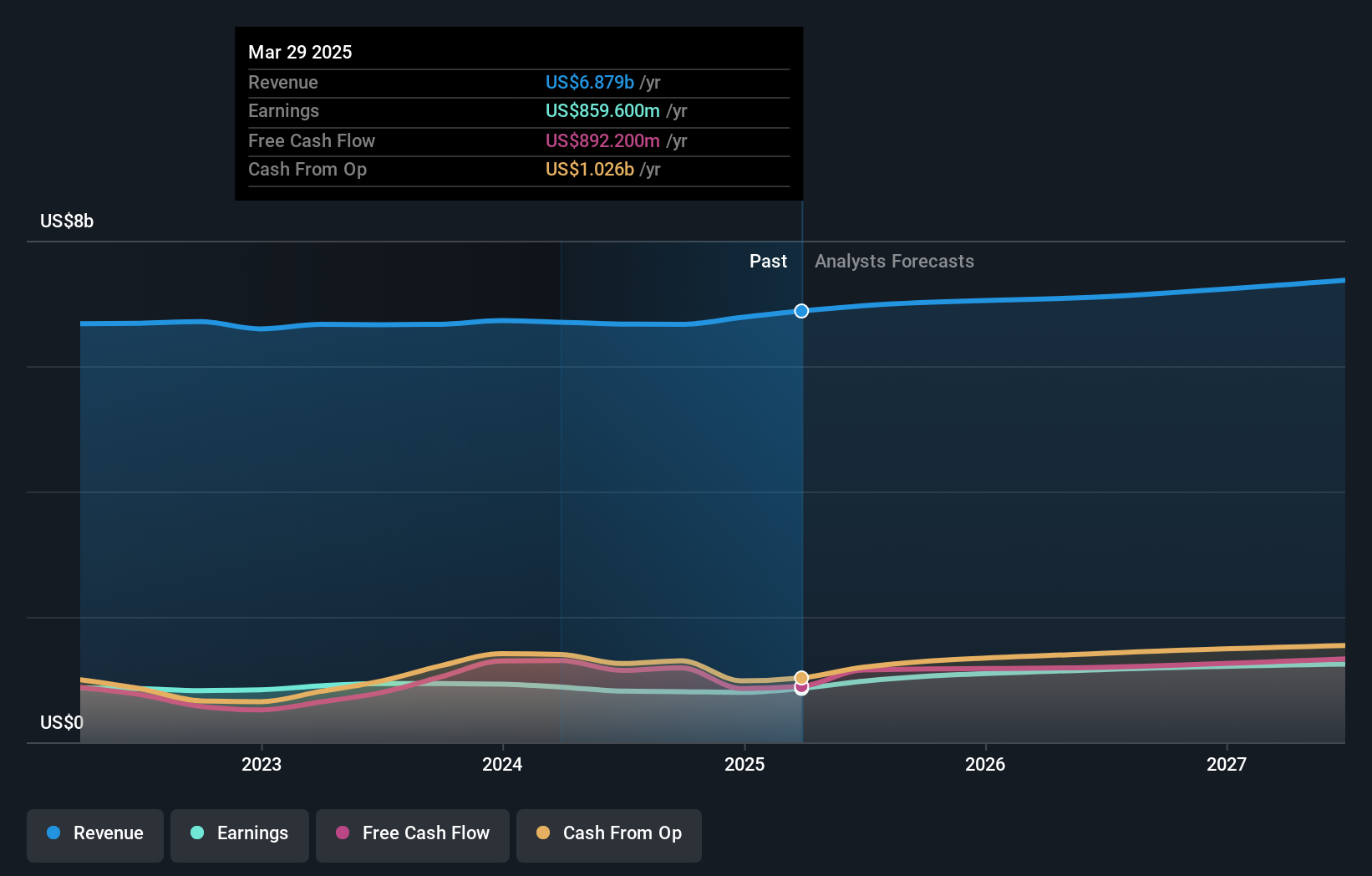Click the Cash From Op tooltip row label
Image resolution: width=1372 pixels, height=876 pixels.
click(307, 169)
